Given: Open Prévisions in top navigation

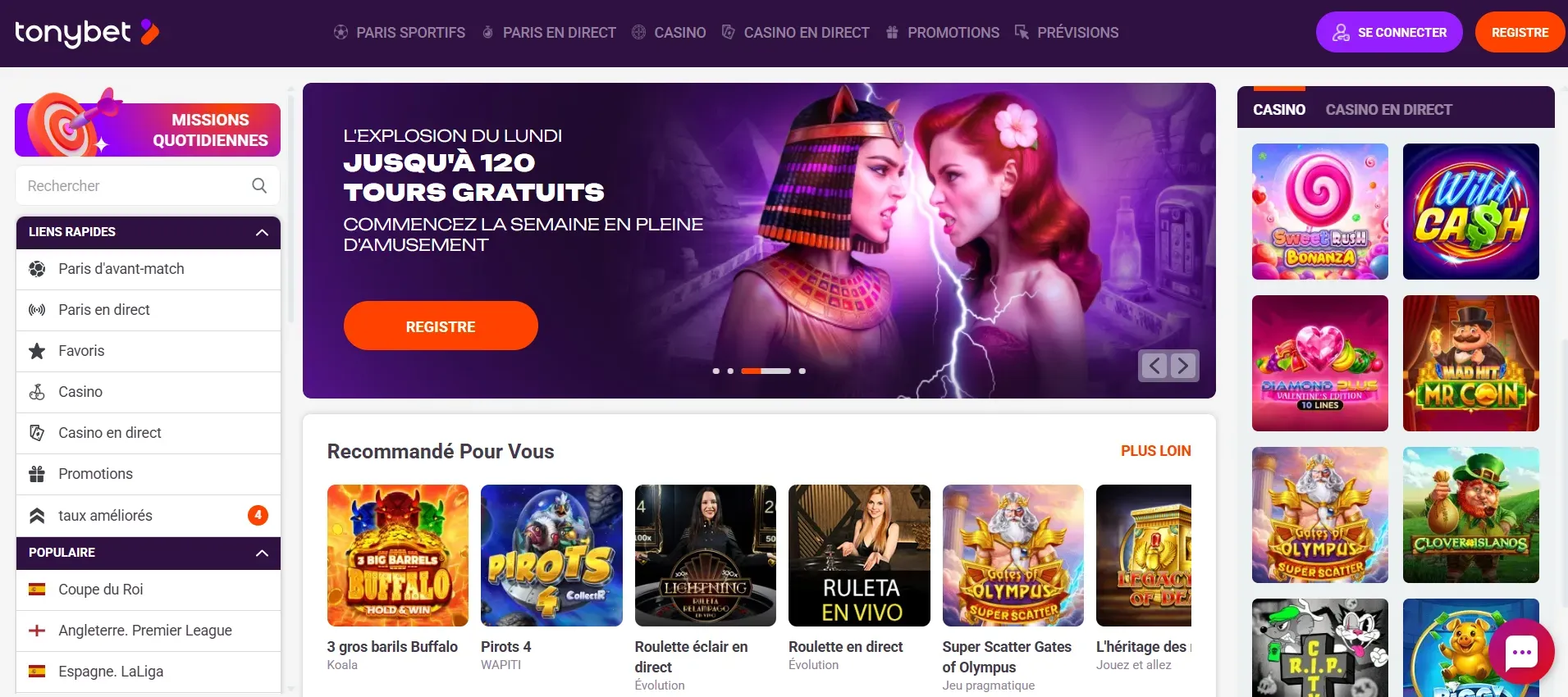Looking at the screenshot, I should tap(1067, 33).
